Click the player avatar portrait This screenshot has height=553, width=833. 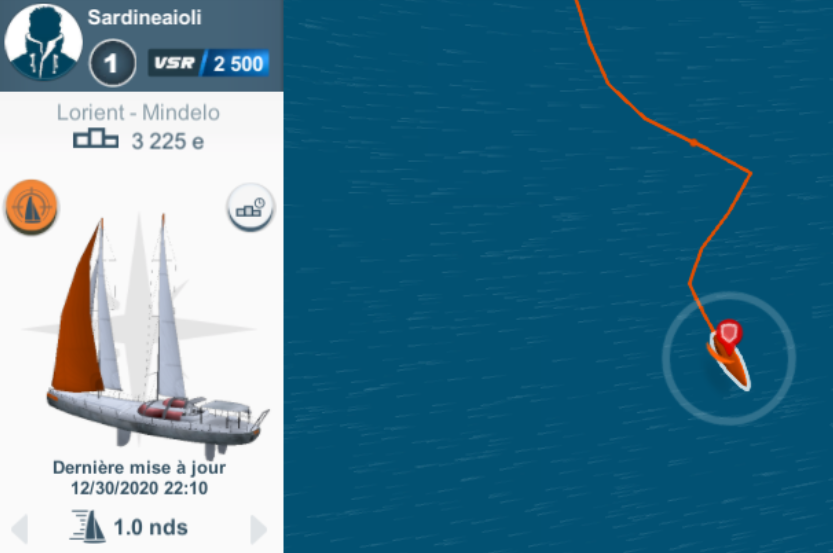[x=44, y=42]
